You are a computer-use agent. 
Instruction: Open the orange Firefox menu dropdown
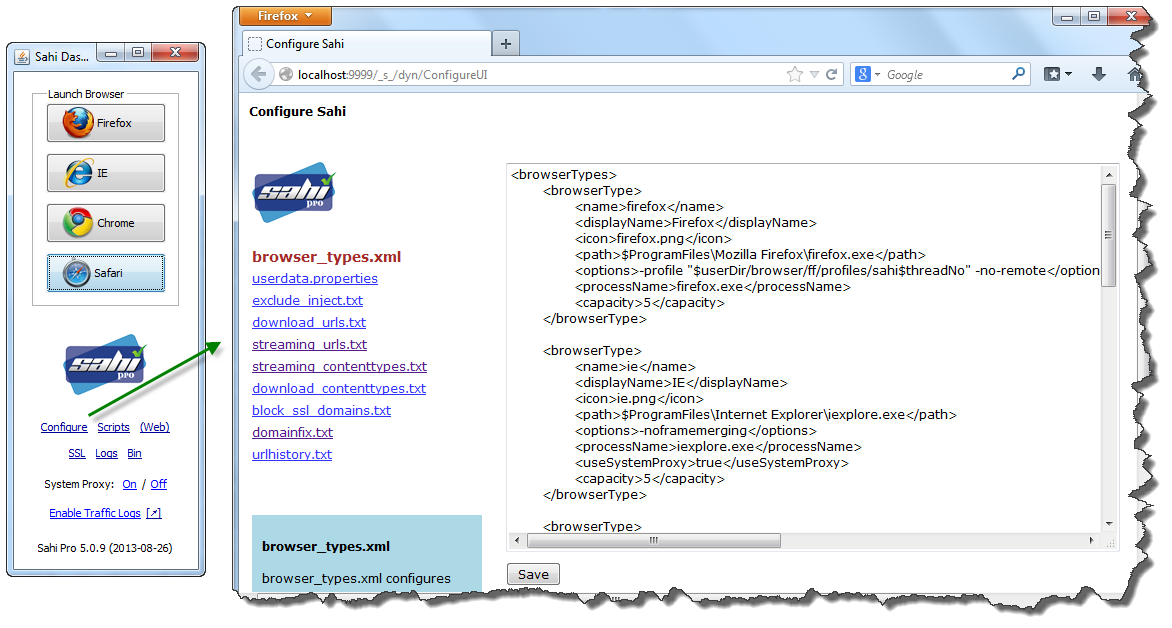click(285, 16)
